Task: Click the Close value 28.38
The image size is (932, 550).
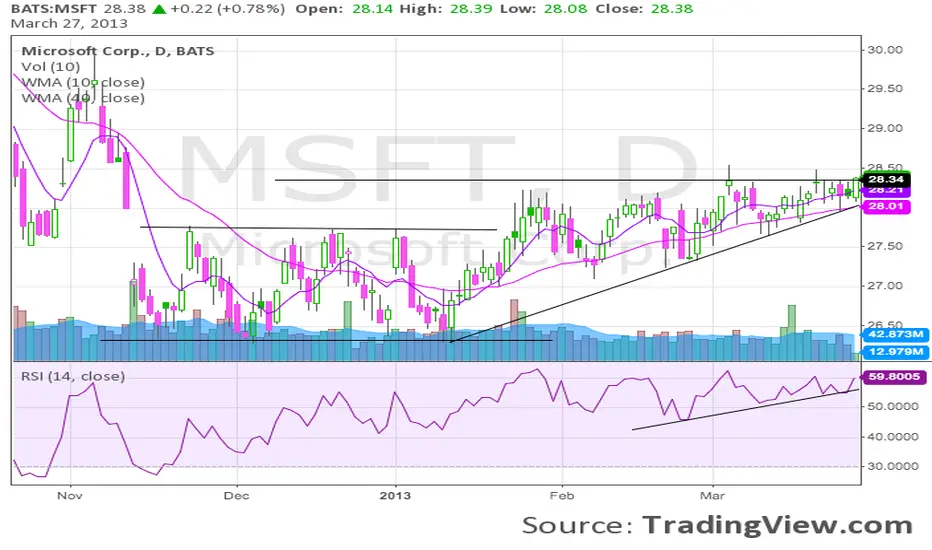Action: coord(671,9)
